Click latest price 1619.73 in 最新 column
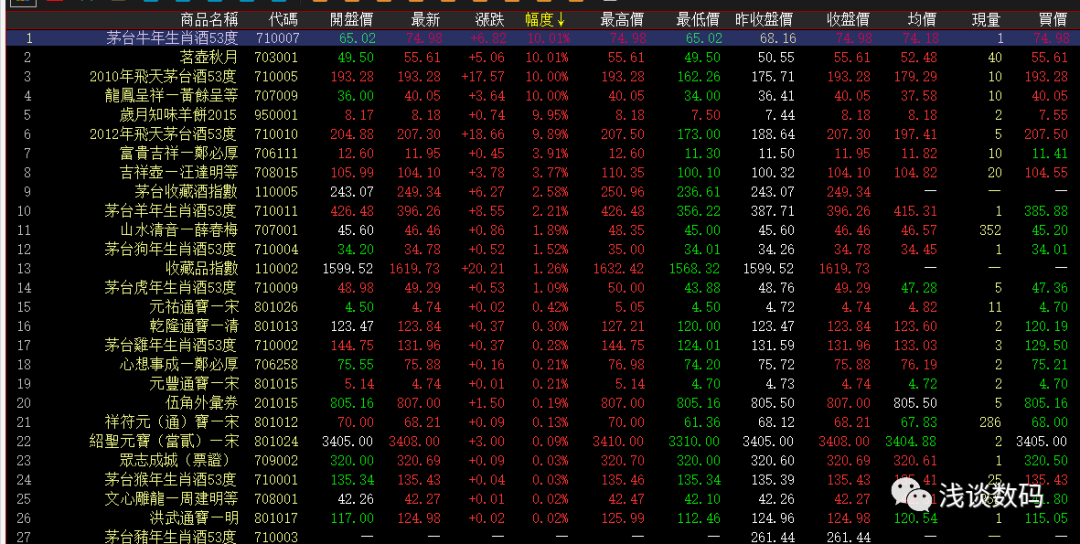 [415, 269]
